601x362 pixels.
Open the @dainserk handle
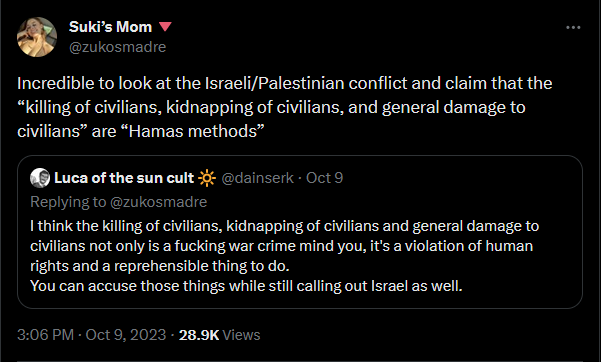(x=258, y=178)
